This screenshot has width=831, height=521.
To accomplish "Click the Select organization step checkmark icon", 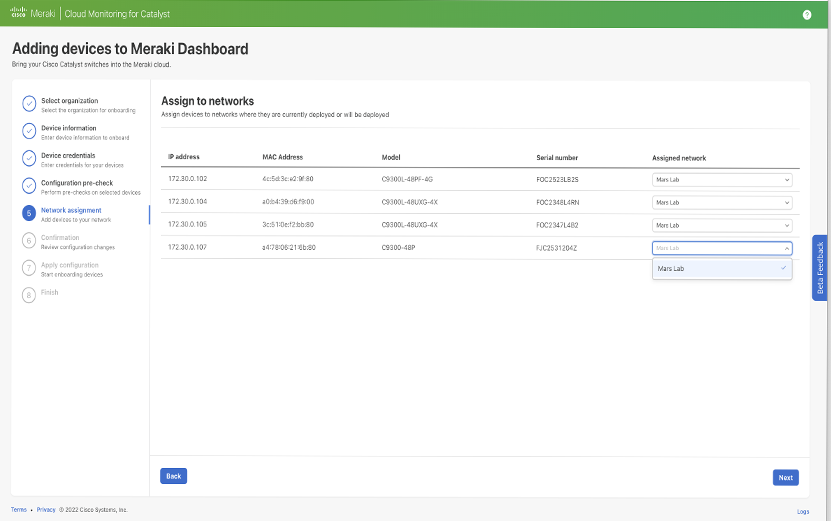I will [29, 104].
